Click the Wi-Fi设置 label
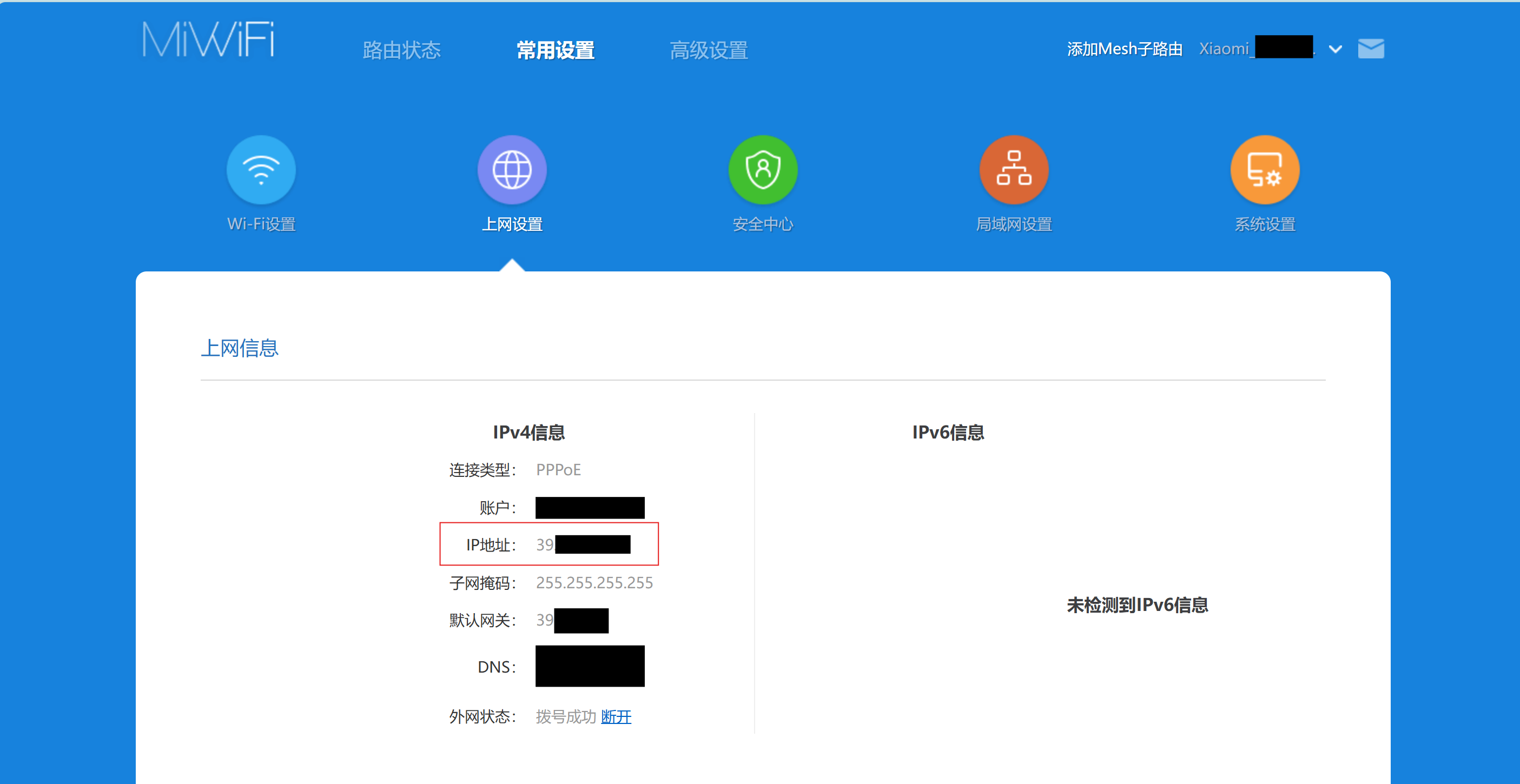The height and width of the screenshot is (784, 1520). pos(261,224)
